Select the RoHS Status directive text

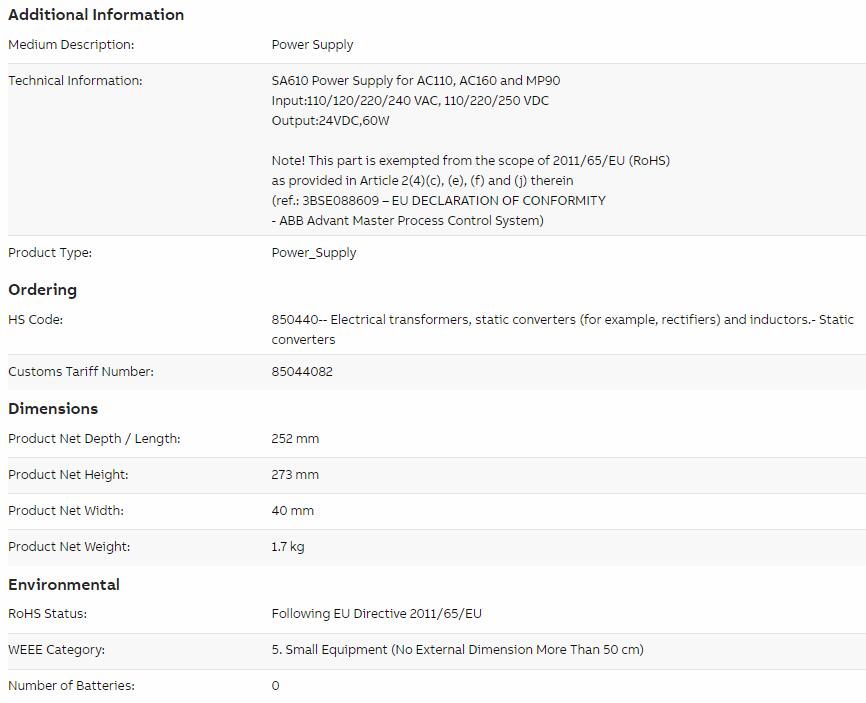(x=377, y=614)
